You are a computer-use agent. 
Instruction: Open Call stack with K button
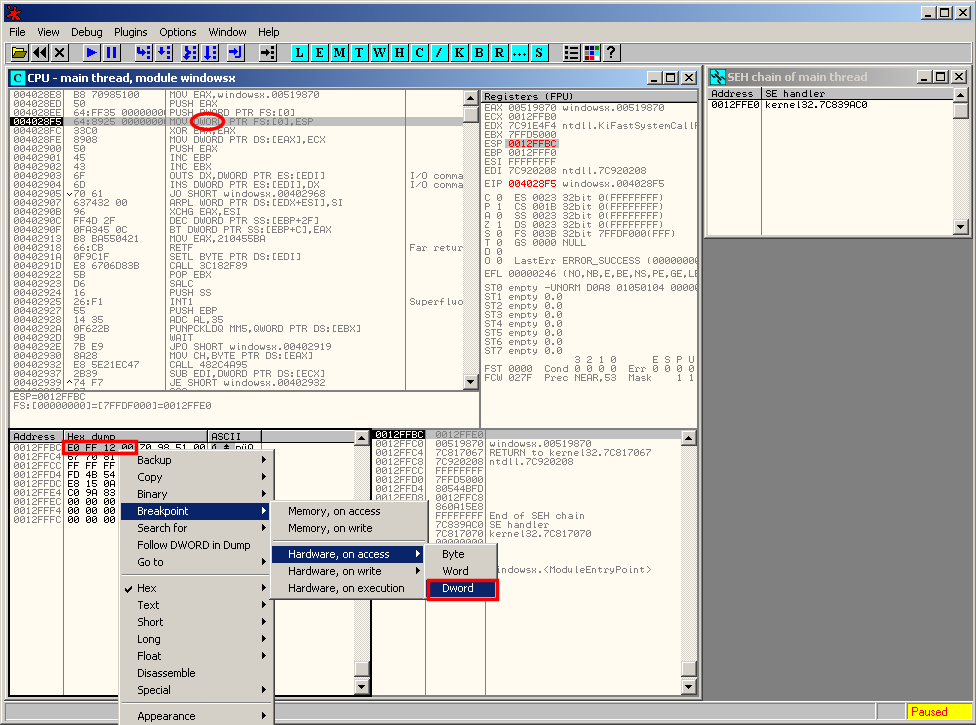pyautogui.click(x=460, y=52)
